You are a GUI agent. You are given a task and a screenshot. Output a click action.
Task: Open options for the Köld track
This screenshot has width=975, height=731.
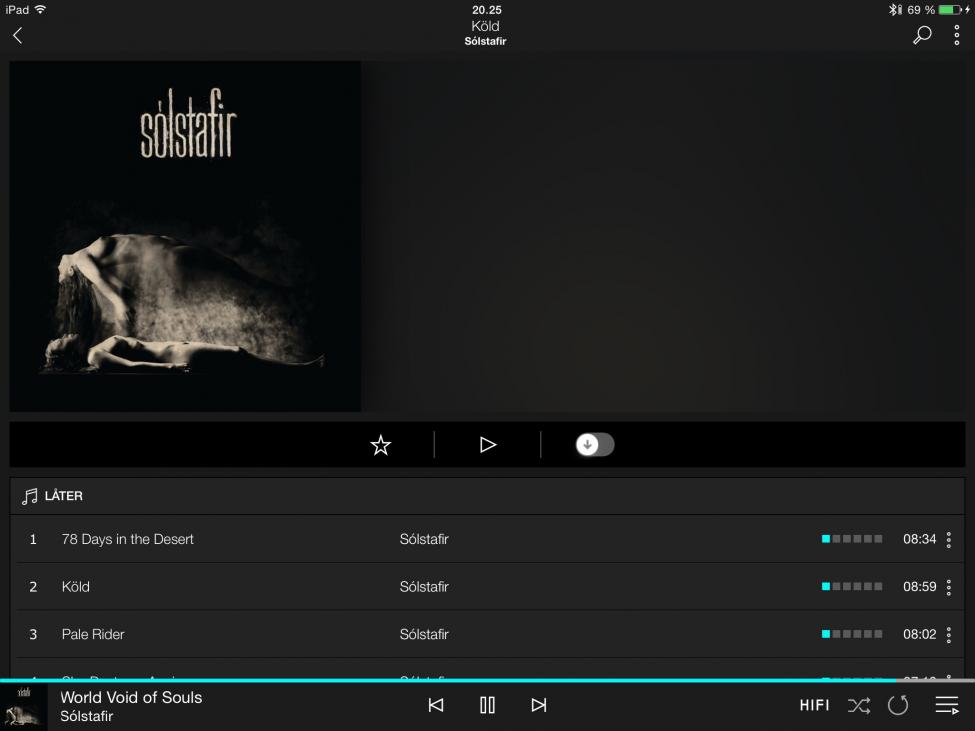(949, 587)
